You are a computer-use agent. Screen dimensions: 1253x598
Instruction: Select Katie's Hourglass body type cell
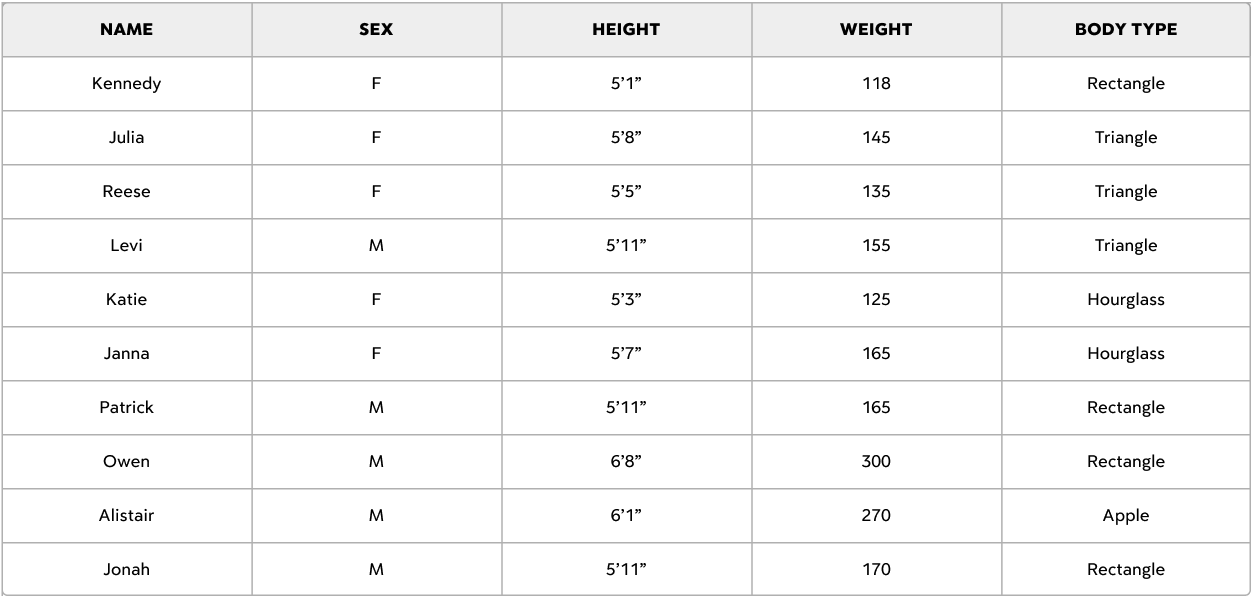click(x=1126, y=300)
